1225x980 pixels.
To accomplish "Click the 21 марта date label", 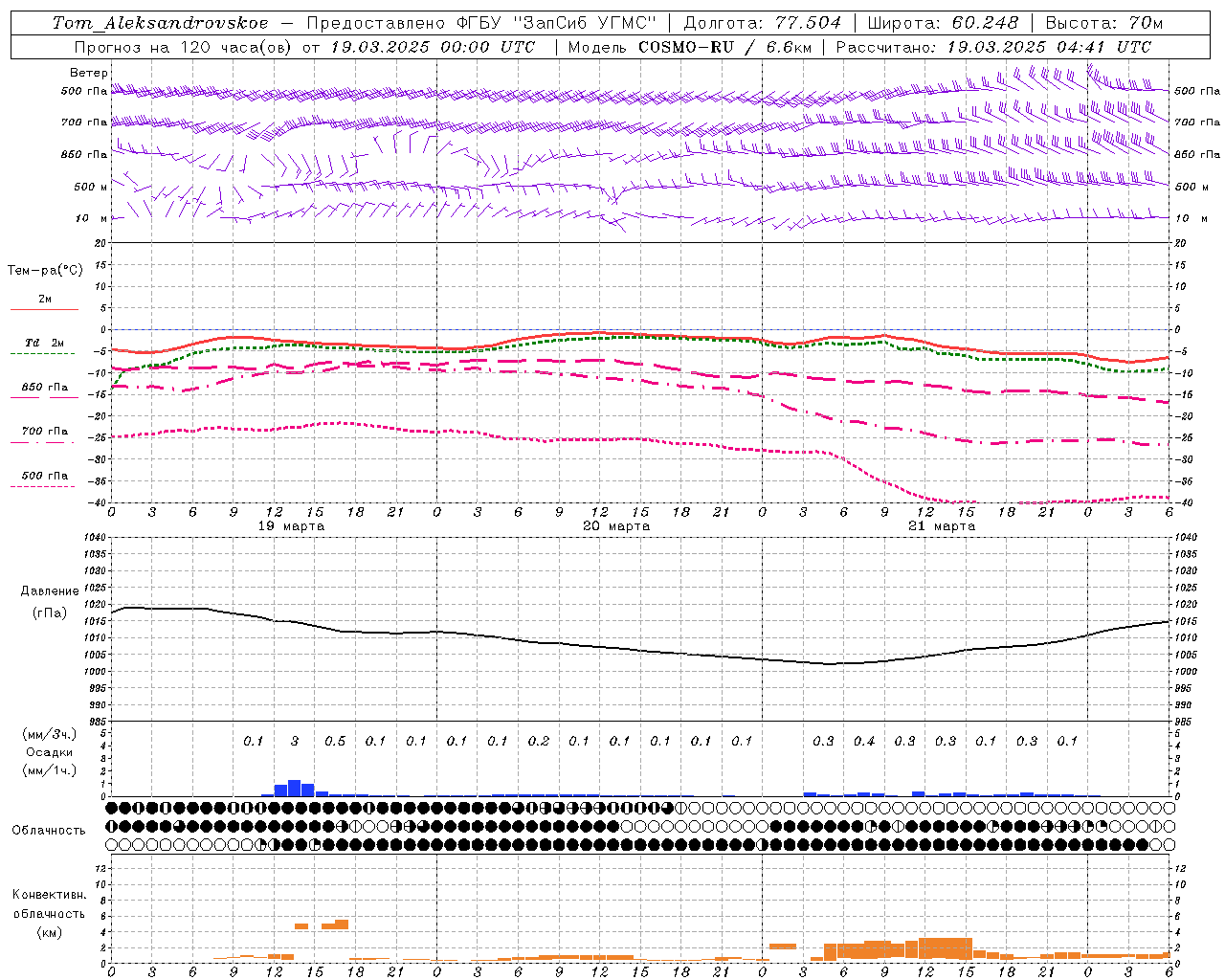I will tap(942, 526).
